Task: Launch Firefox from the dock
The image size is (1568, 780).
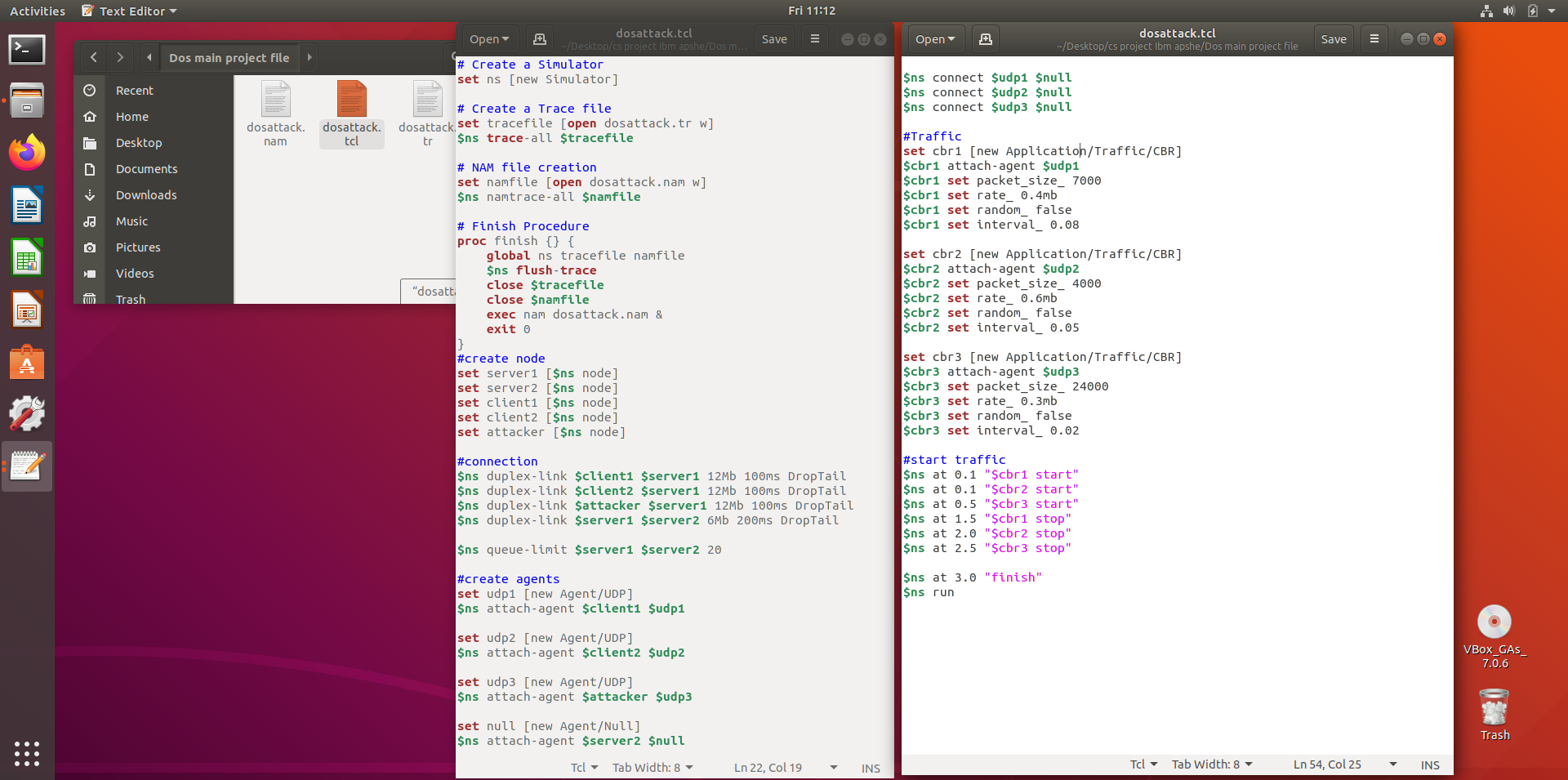Action: pos(27,152)
